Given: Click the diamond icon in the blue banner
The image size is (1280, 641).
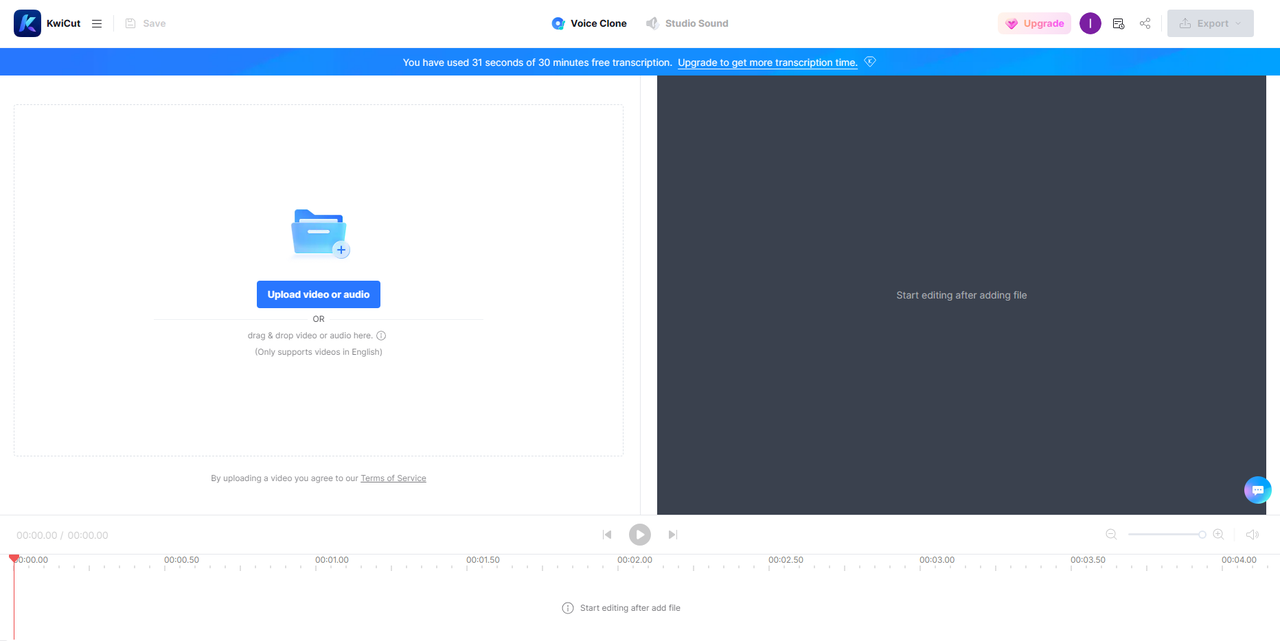Looking at the screenshot, I should click(870, 61).
